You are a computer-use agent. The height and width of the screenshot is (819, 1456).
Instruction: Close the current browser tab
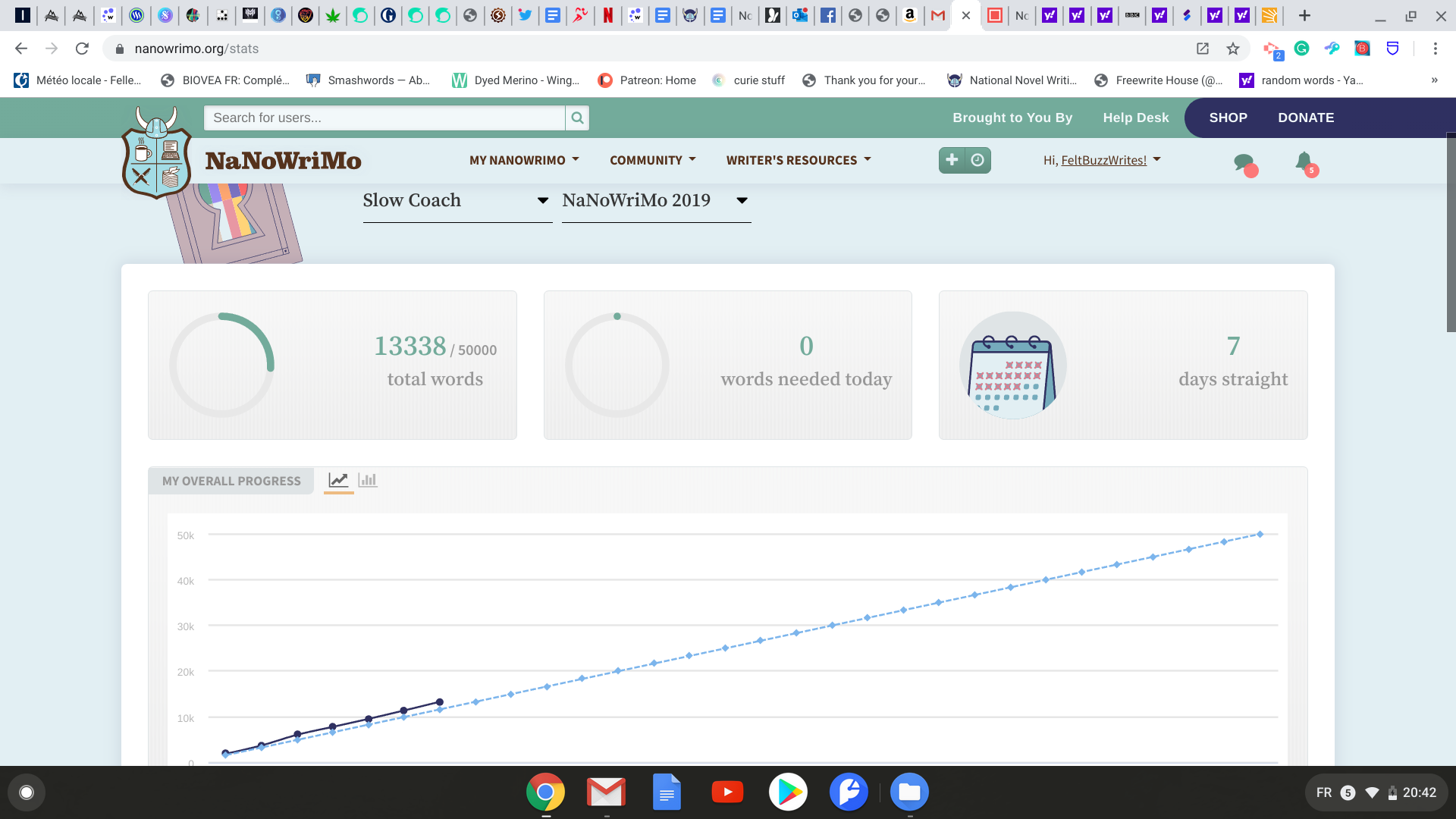[x=965, y=15]
